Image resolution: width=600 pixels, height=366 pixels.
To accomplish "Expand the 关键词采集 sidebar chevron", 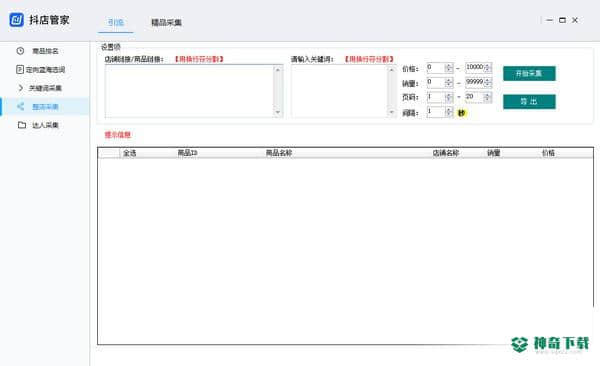I will click(21, 88).
